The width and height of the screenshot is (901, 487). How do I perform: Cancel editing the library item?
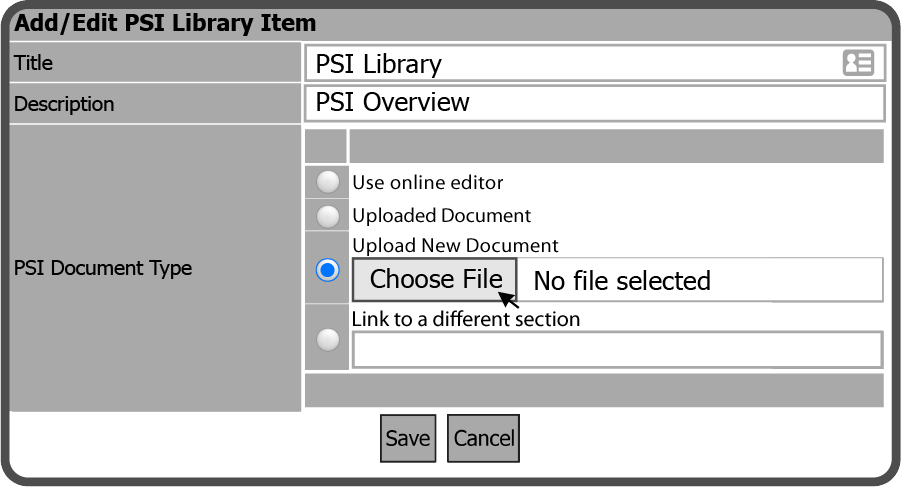[483, 438]
